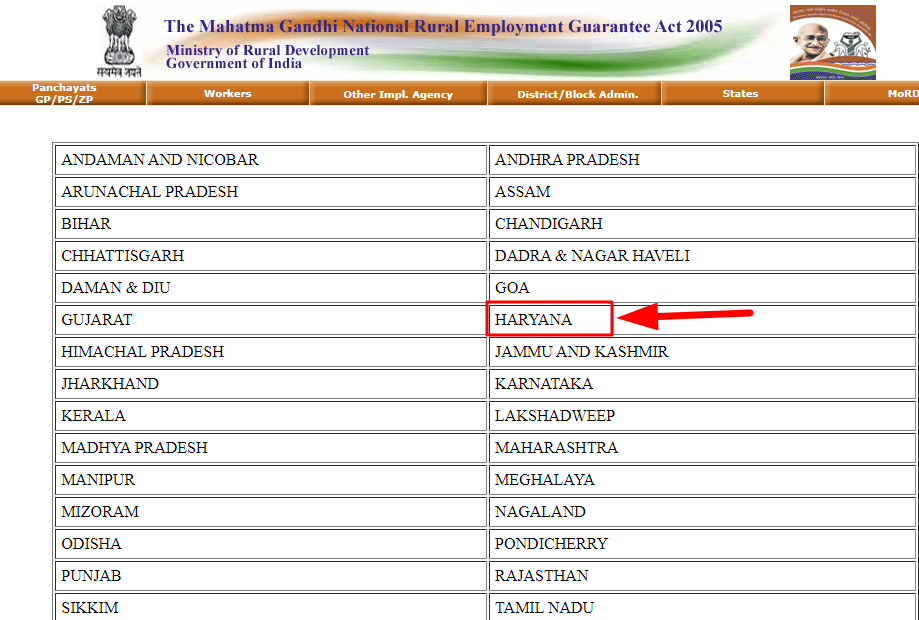The width and height of the screenshot is (919, 620).
Task: Select MEGHALAYA state
Action: click(x=544, y=480)
